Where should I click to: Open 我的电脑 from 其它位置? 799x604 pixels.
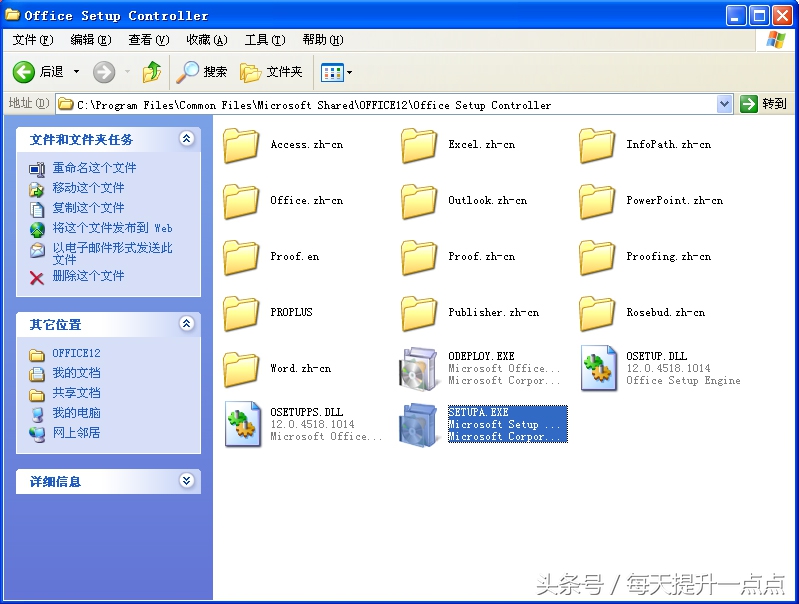(76, 413)
